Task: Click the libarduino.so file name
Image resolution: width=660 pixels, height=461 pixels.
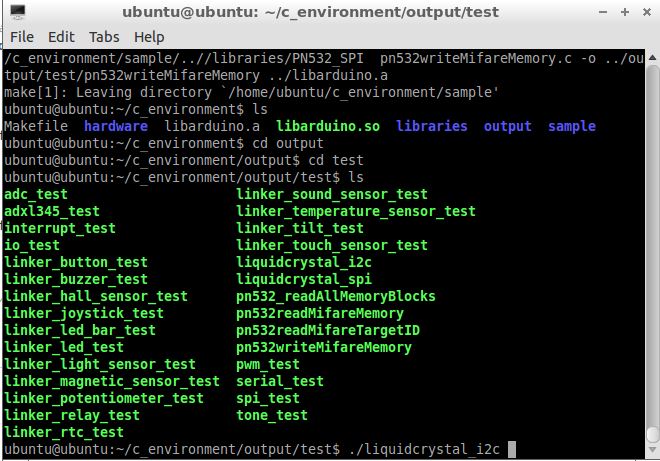Action: [x=328, y=126]
